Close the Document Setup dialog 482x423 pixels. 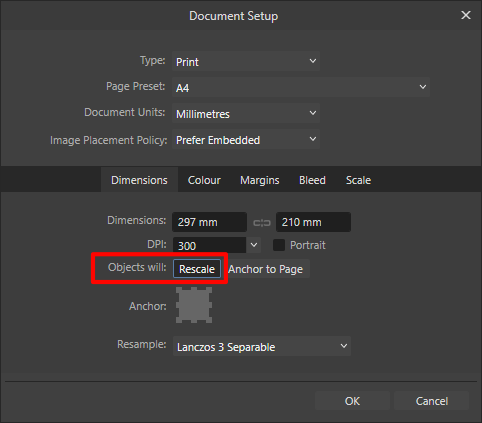point(466,15)
